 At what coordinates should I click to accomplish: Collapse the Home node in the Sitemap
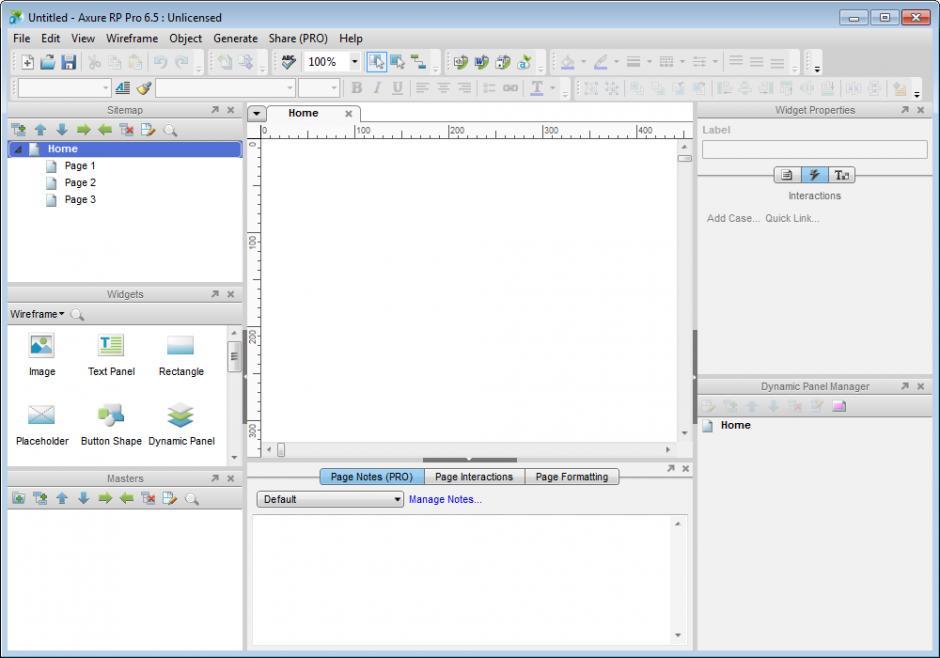pos(18,149)
